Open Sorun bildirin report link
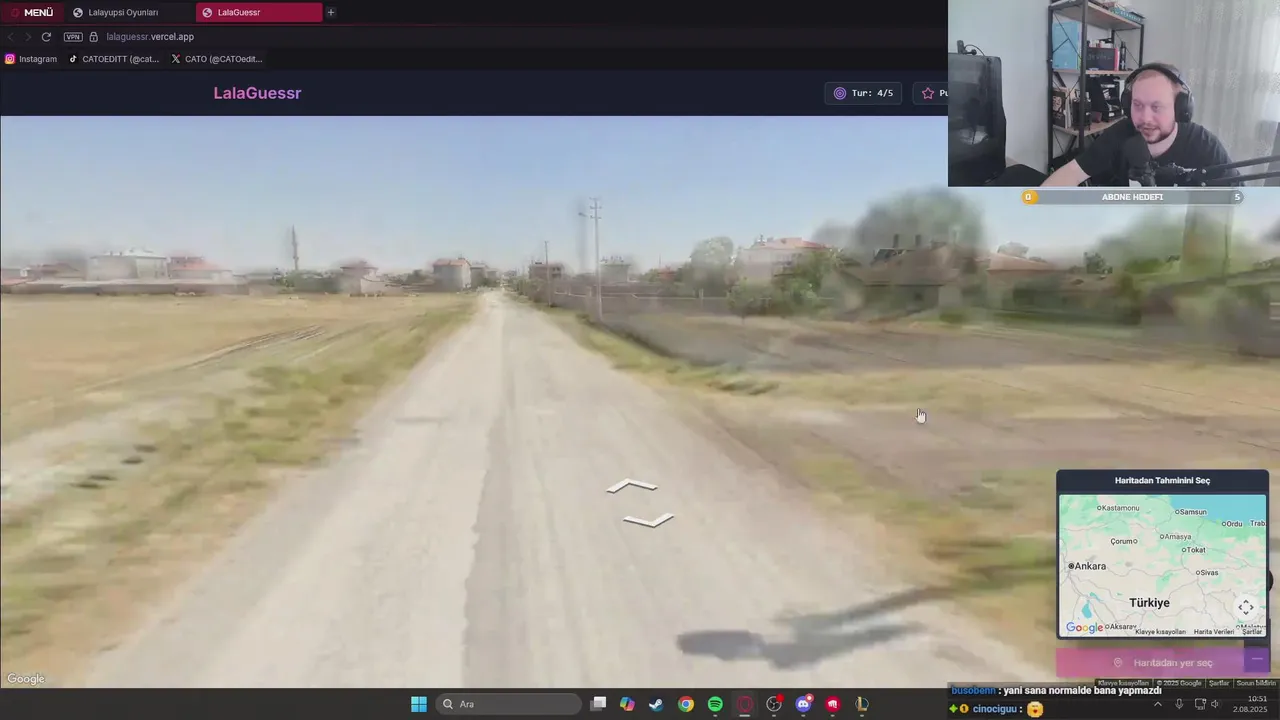The image size is (1280, 720). (x=1256, y=683)
